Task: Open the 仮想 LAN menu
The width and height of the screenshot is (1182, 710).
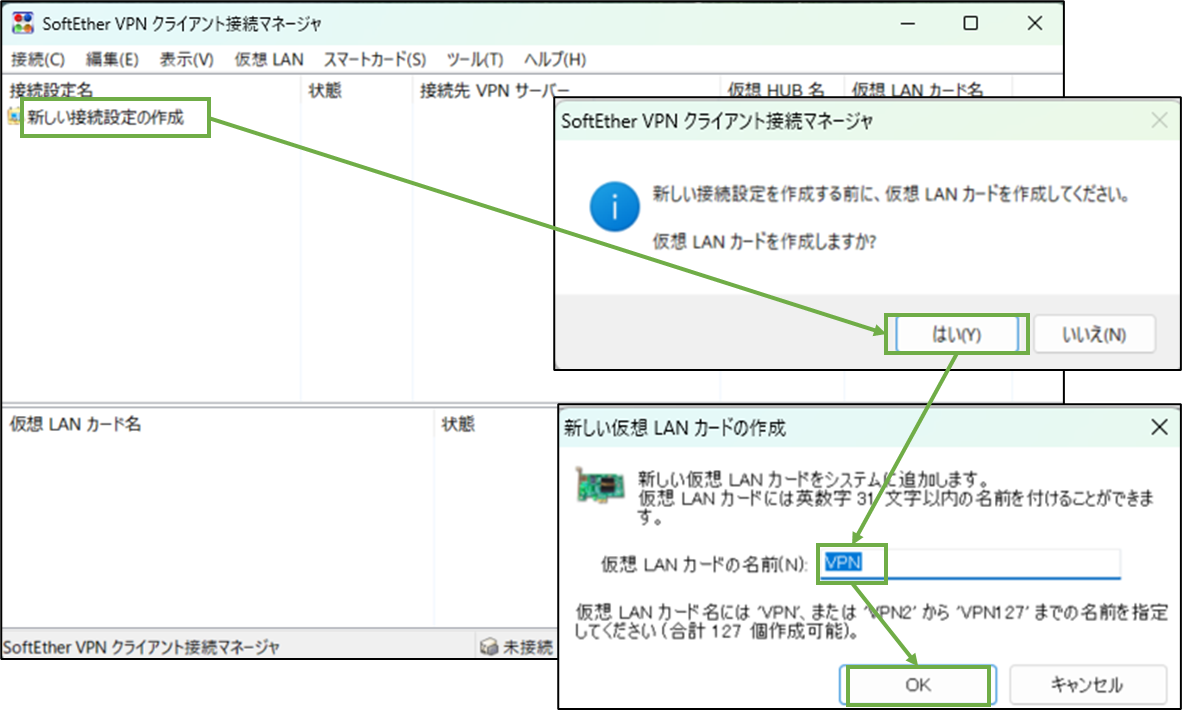Action: tap(268, 60)
